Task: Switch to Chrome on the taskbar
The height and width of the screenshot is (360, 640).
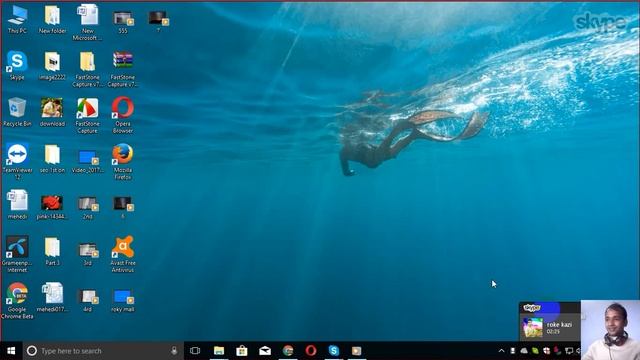Action: [x=288, y=351]
